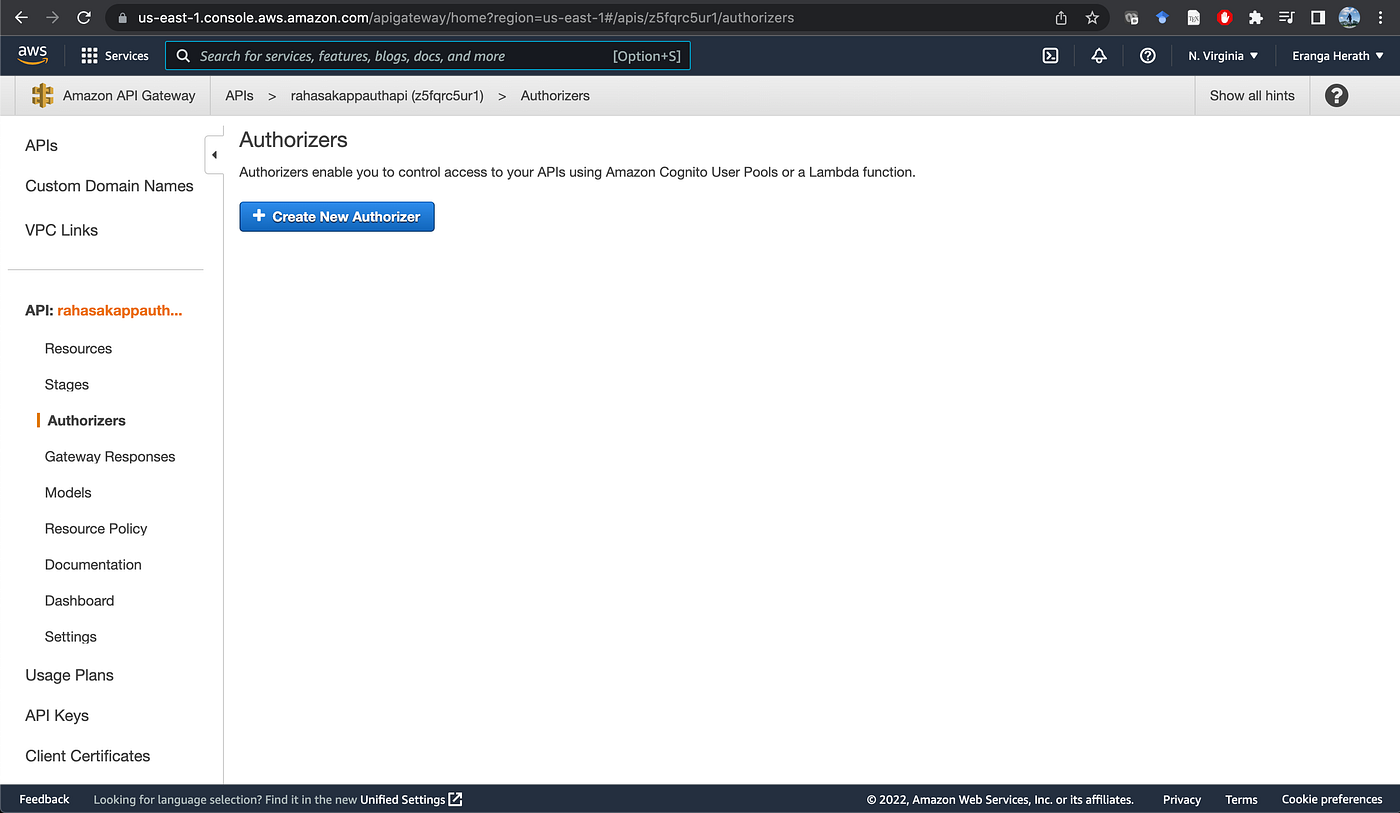Bookmark this page with the star
This screenshot has height=813, width=1400.
(x=1092, y=18)
